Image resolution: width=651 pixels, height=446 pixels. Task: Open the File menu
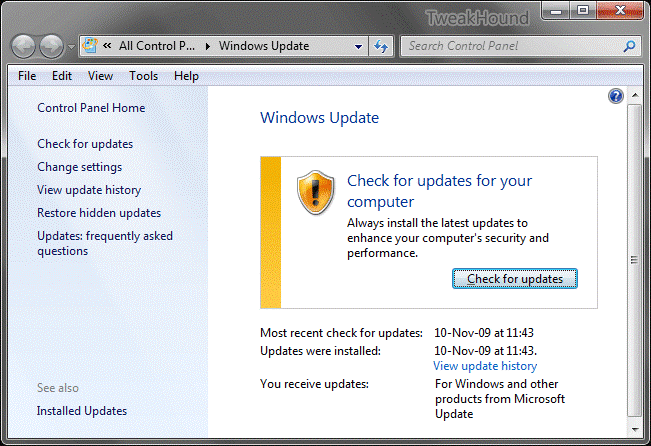(27, 76)
